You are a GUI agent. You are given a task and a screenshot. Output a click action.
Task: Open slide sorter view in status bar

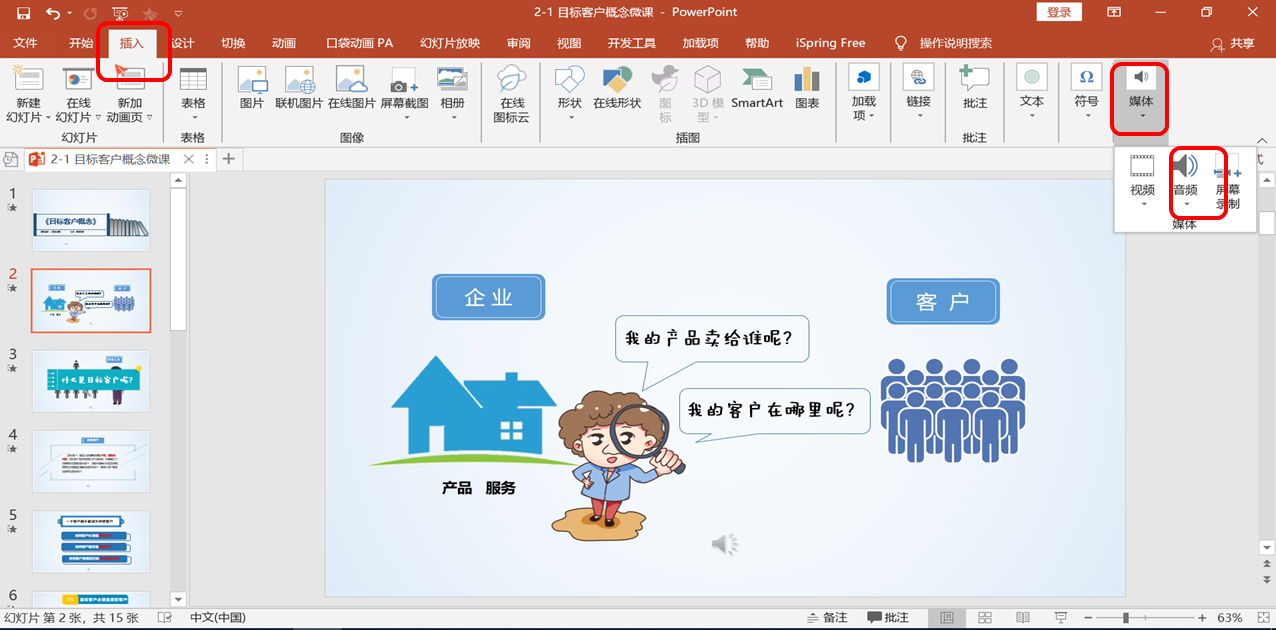(x=986, y=617)
